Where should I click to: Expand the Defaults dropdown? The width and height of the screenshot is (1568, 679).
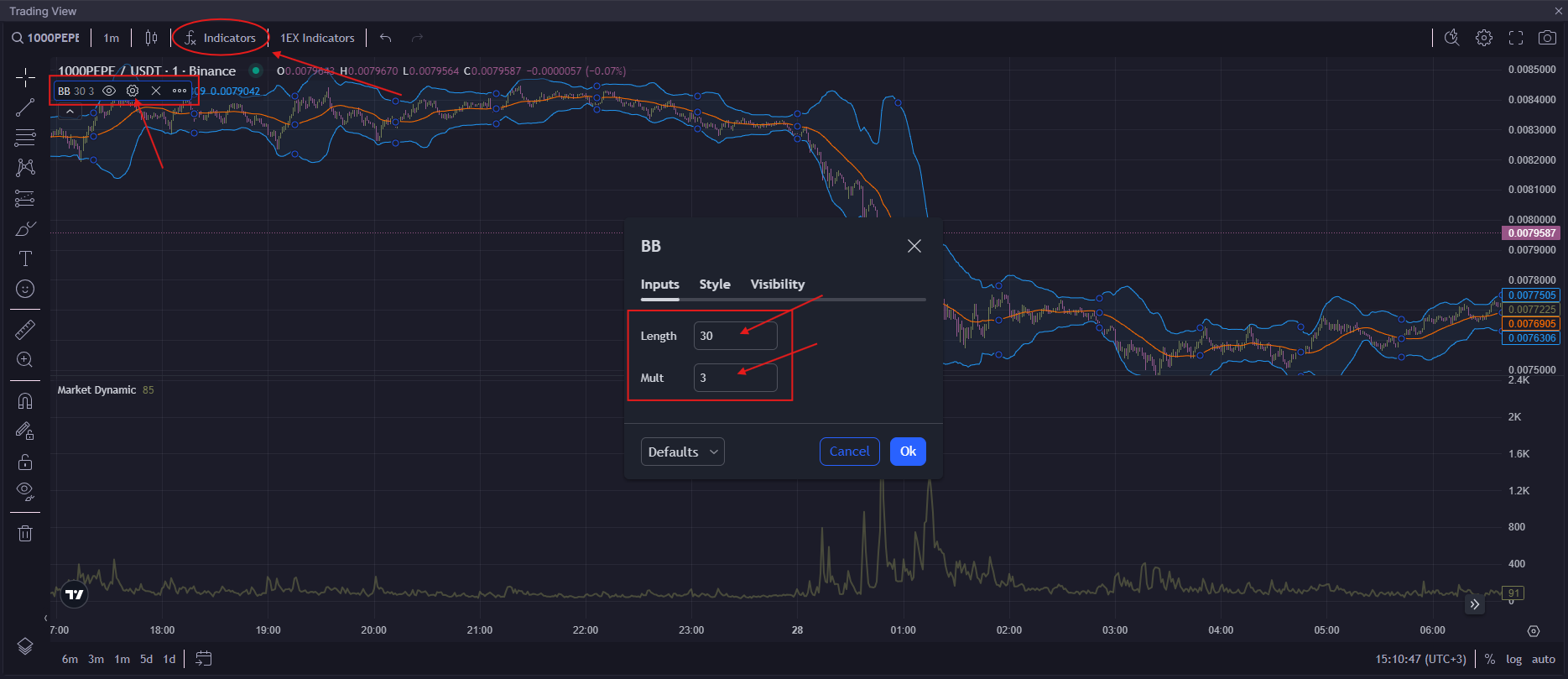[x=682, y=452]
